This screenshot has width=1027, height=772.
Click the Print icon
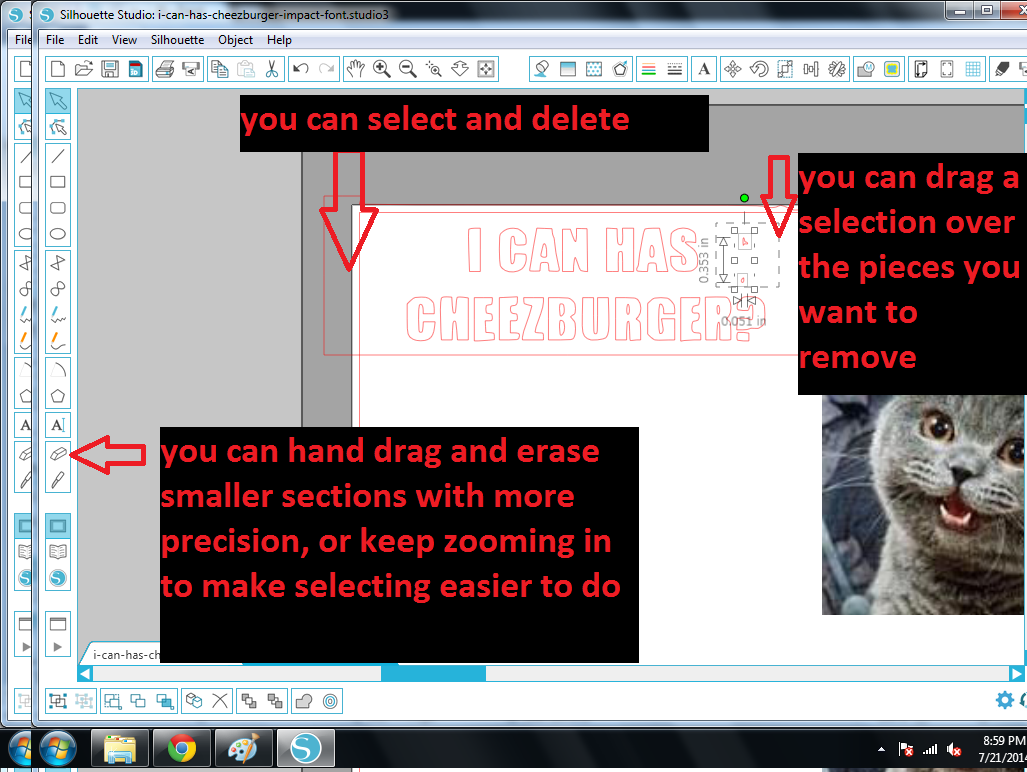pos(165,69)
